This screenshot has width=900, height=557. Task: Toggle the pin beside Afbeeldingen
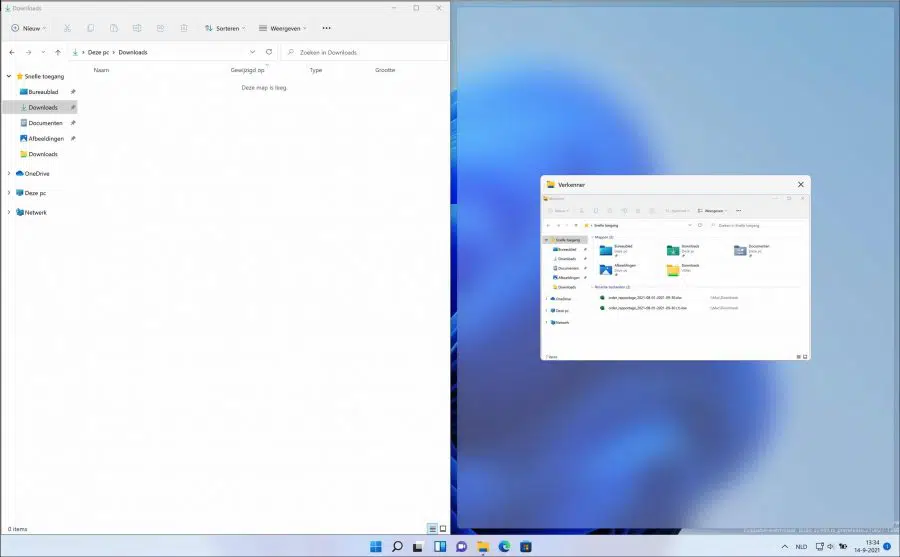73,138
